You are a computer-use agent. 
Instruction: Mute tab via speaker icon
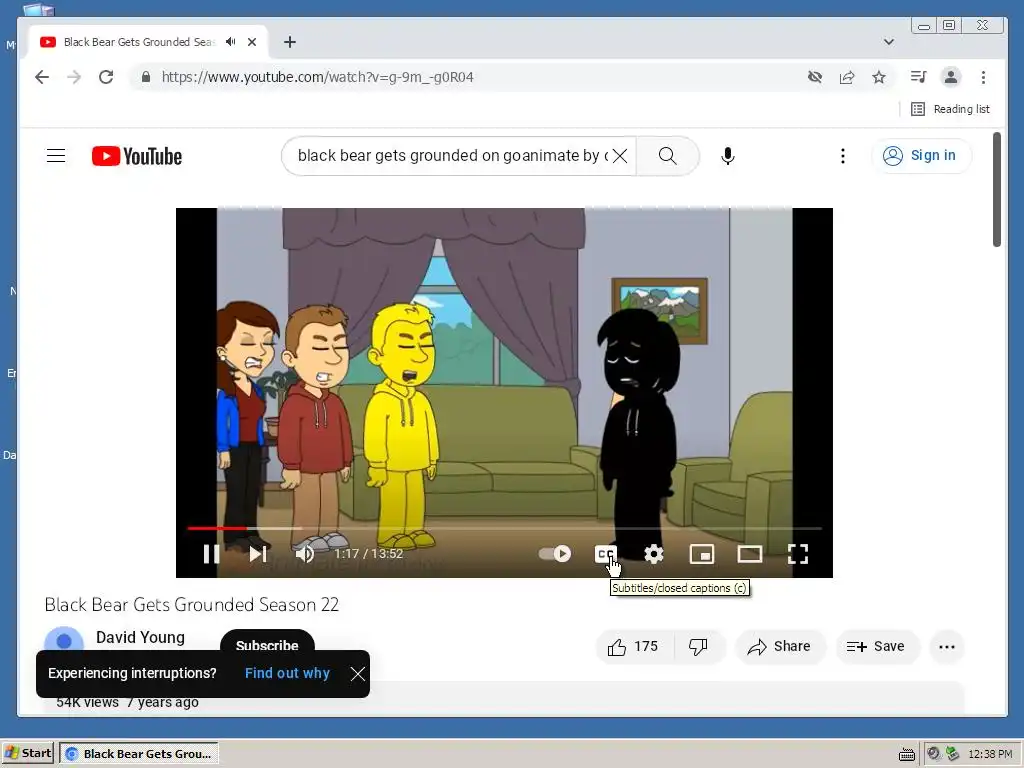click(231, 42)
